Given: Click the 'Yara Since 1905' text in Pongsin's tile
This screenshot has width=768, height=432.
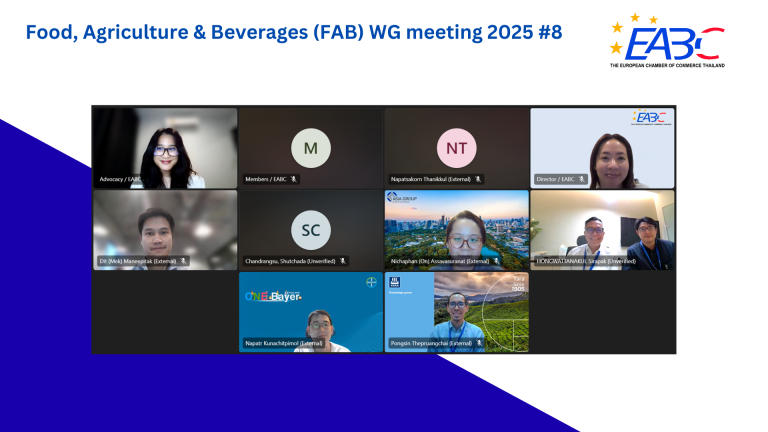Looking at the screenshot, I should point(518,284).
